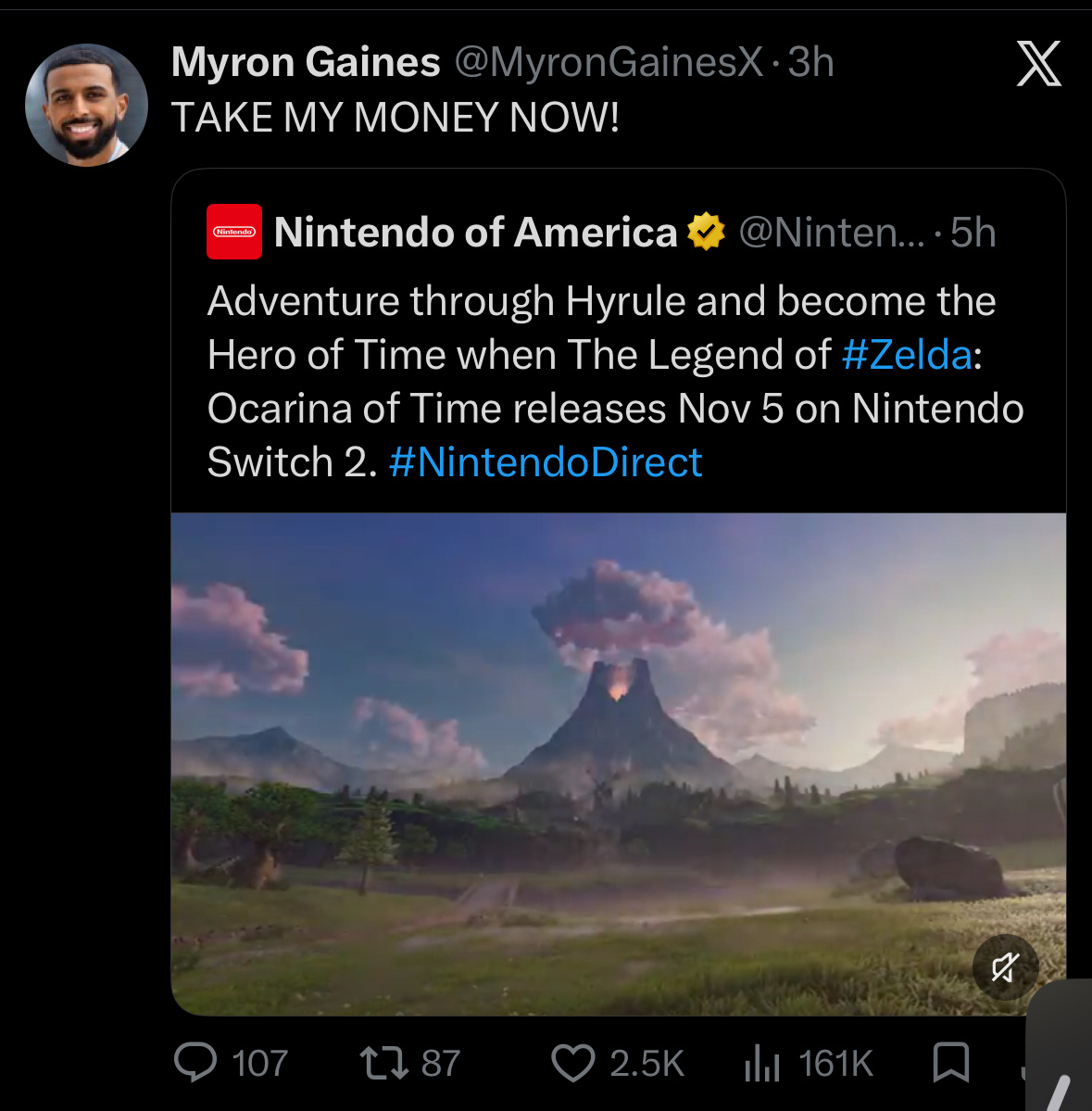
Task: Click the 5h quoted post timestamp
Action: (x=973, y=233)
